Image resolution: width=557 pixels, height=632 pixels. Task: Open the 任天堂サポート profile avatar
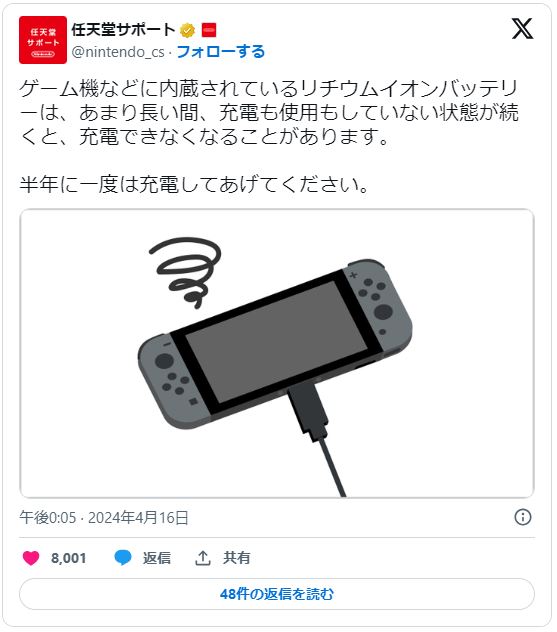(43, 40)
